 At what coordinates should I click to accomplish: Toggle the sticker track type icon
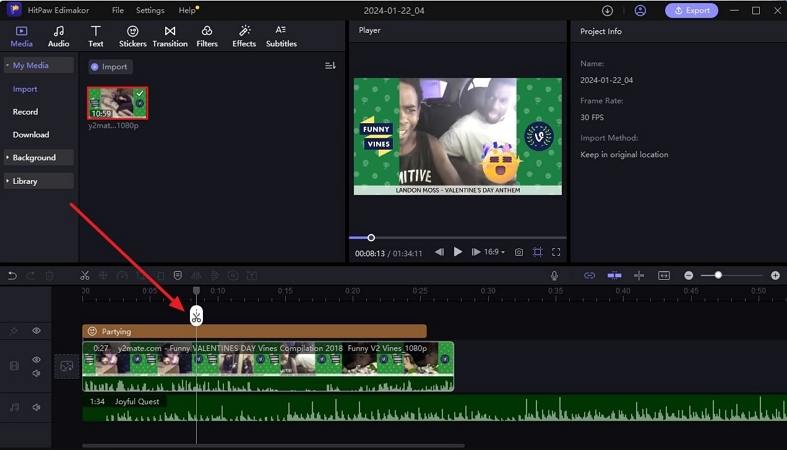click(x=14, y=331)
